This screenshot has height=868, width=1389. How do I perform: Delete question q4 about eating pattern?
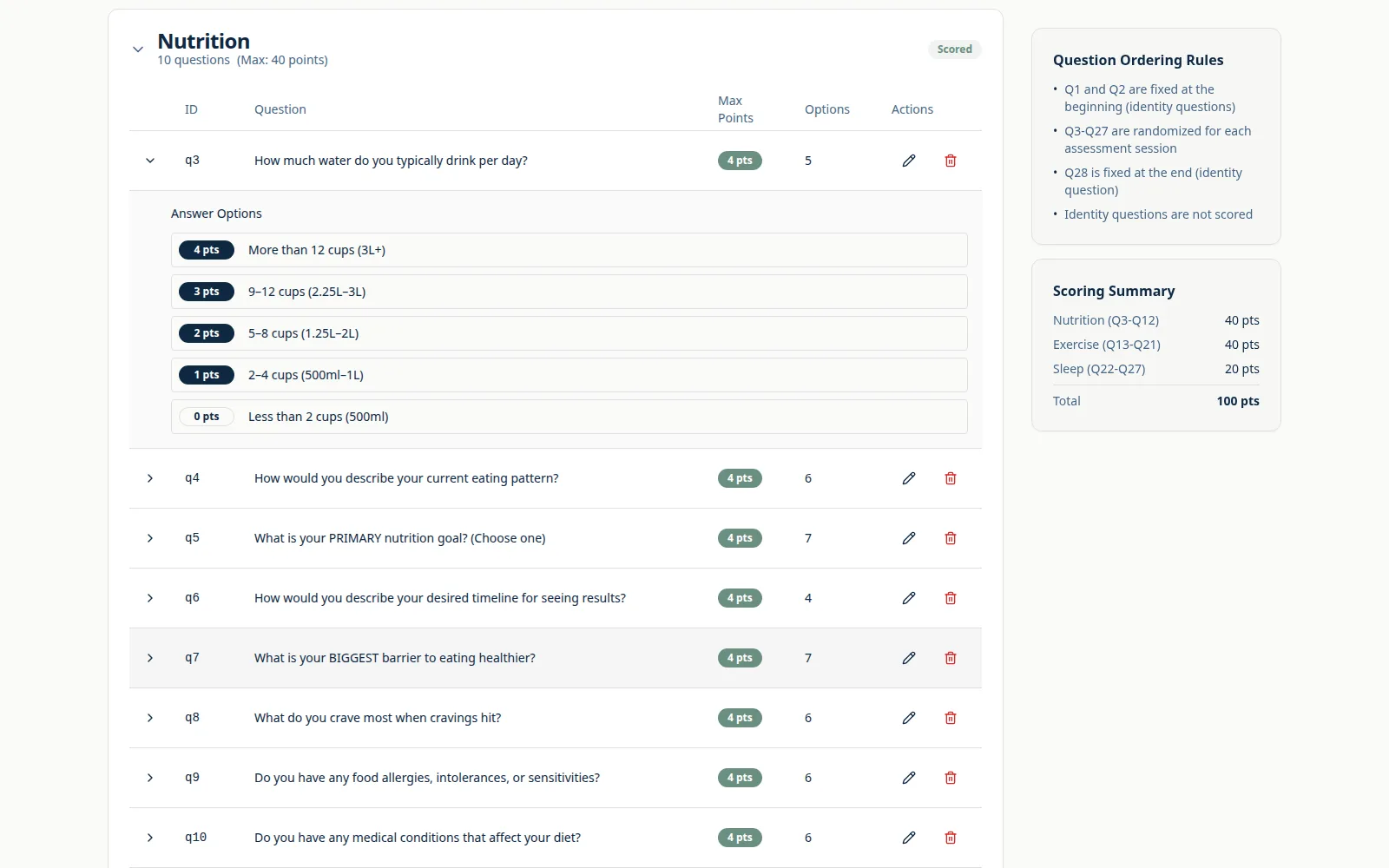(x=951, y=478)
